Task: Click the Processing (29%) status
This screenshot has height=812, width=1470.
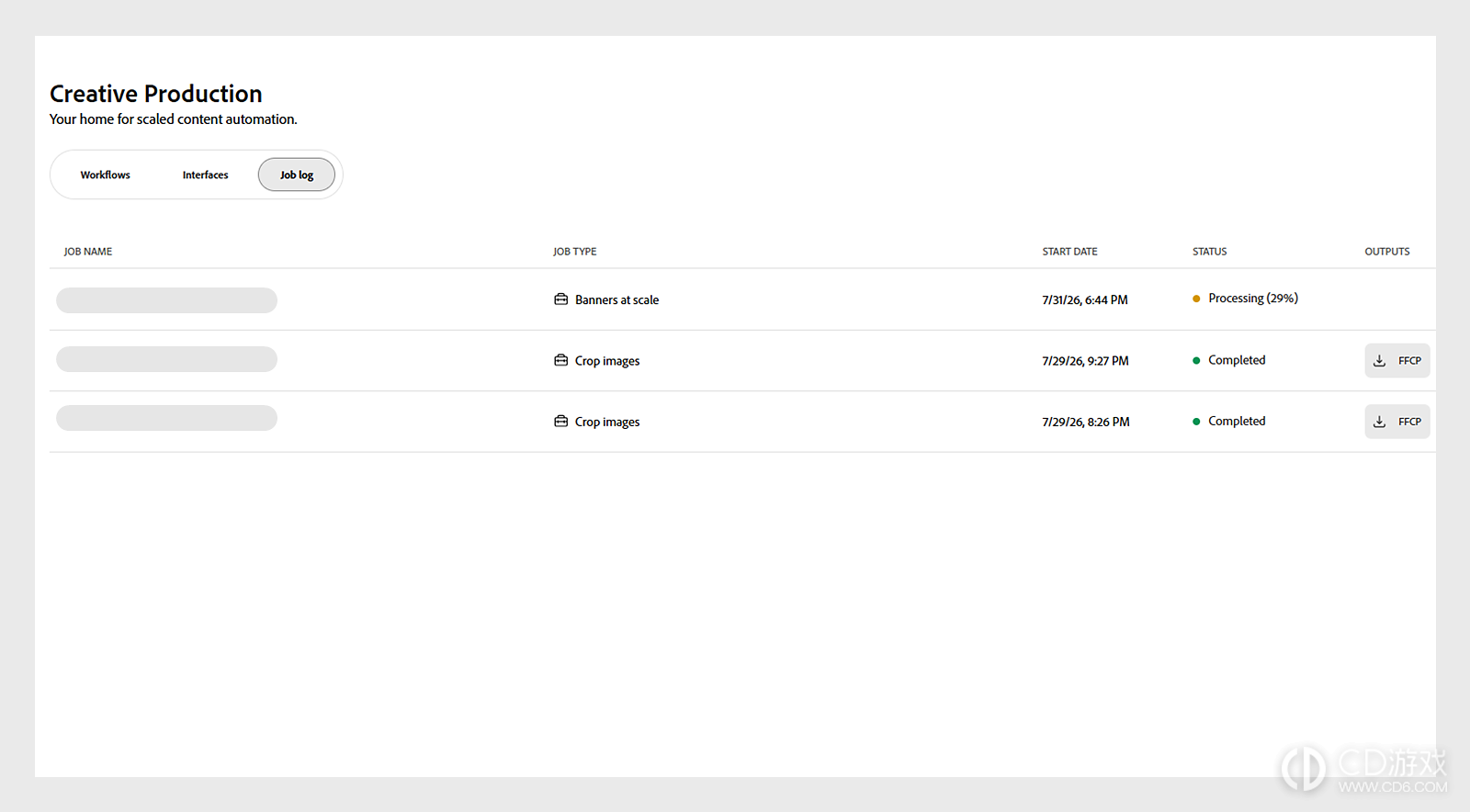Action: click(1253, 299)
